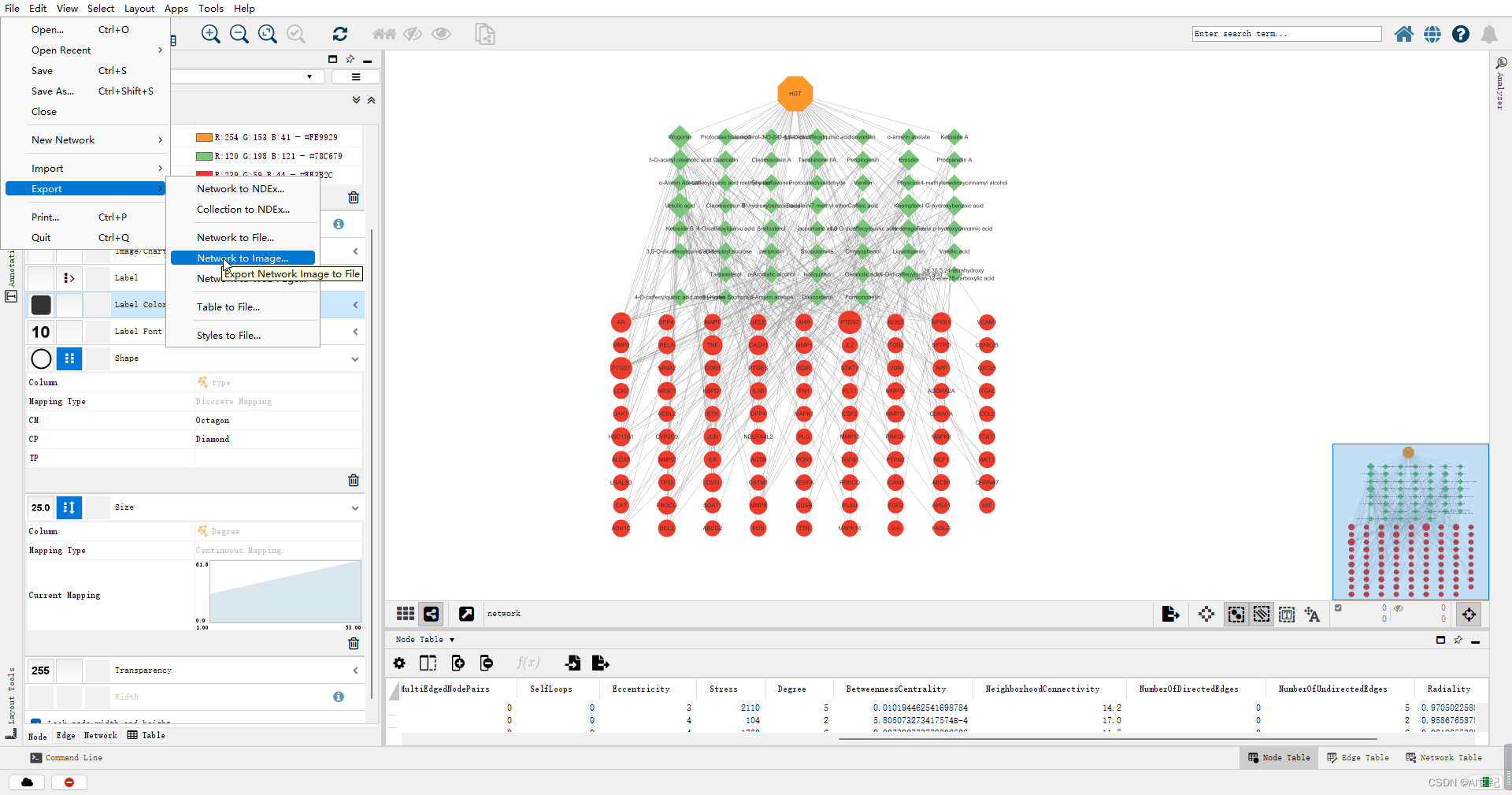The height and width of the screenshot is (795, 1512).
Task: Collapse the Shape property chevron
Action: tap(355, 359)
